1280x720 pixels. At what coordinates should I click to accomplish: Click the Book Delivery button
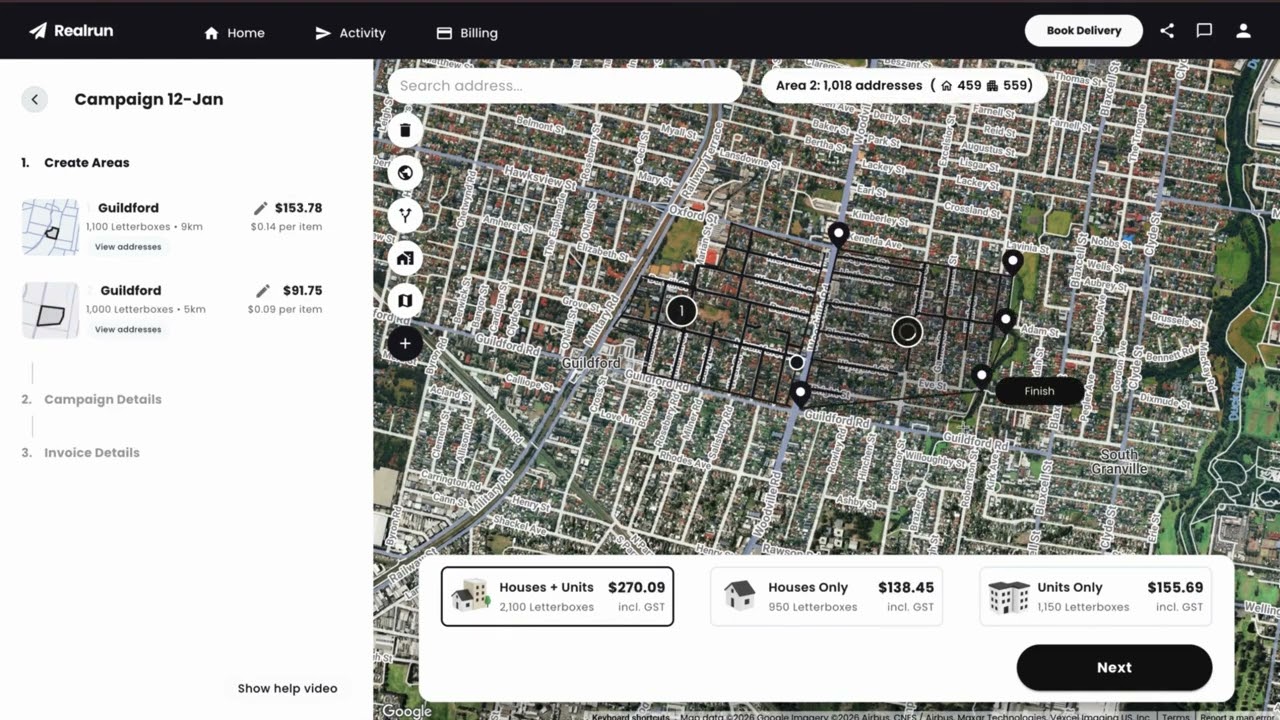(1084, 31)
